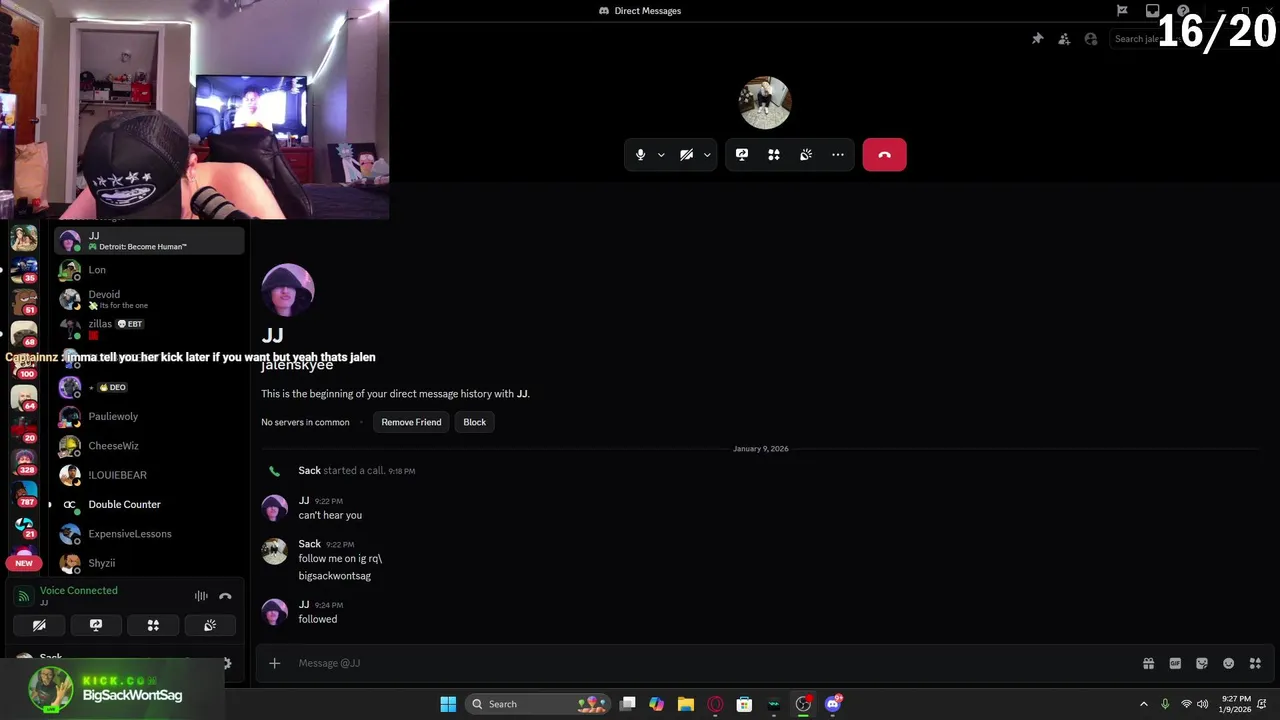Click Remove Friend button
Image resolution: width=1280 pixels, height=720 pixels.
point(411,422)
